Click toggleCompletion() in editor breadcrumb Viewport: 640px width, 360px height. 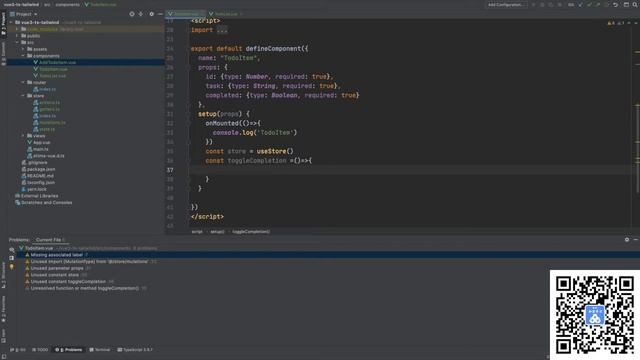click(x=251, y=231)
